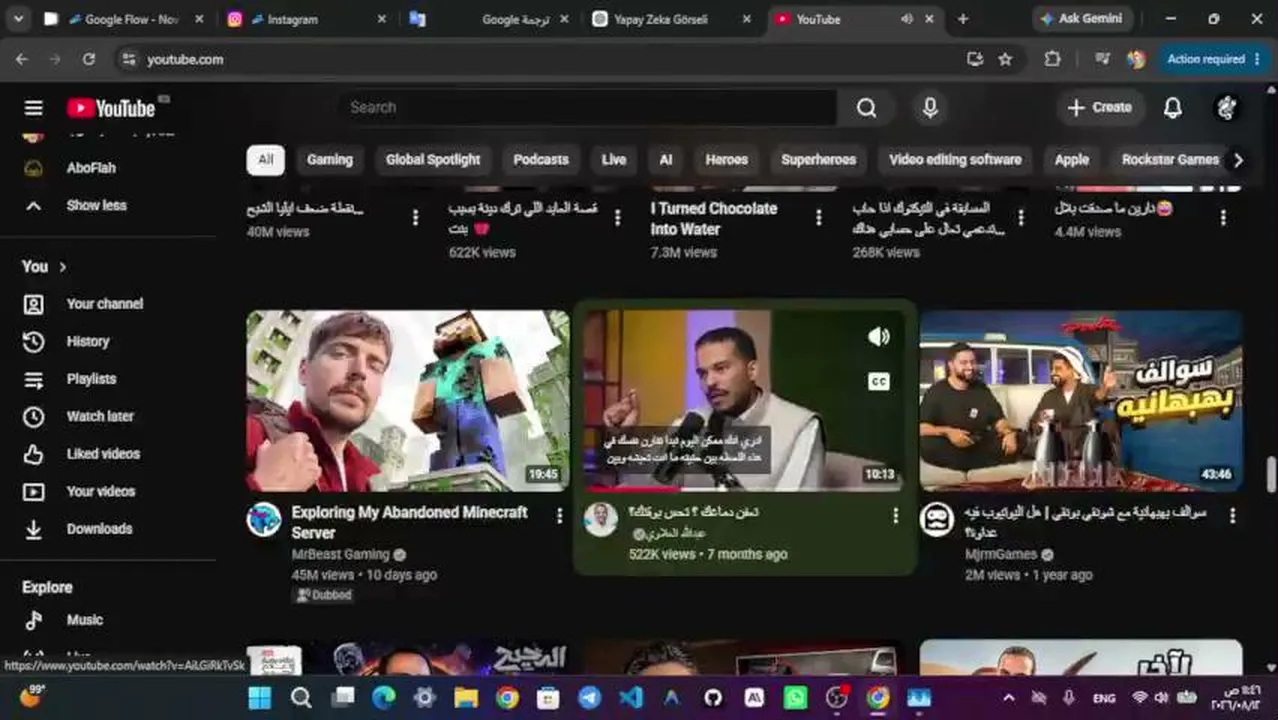
Task: Click the MrBeast Gaming channel name
Action: pos(340,554)
